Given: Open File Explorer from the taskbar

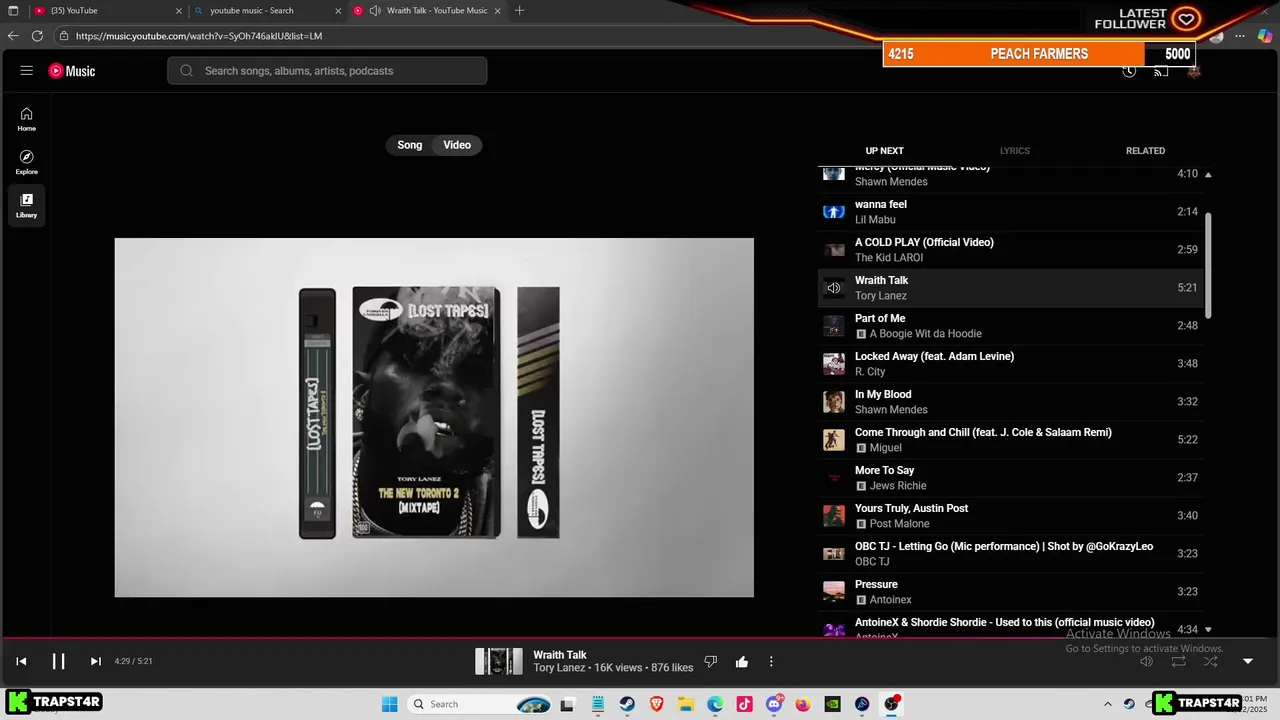Looking at the screenshot, I should coord(686,704).
